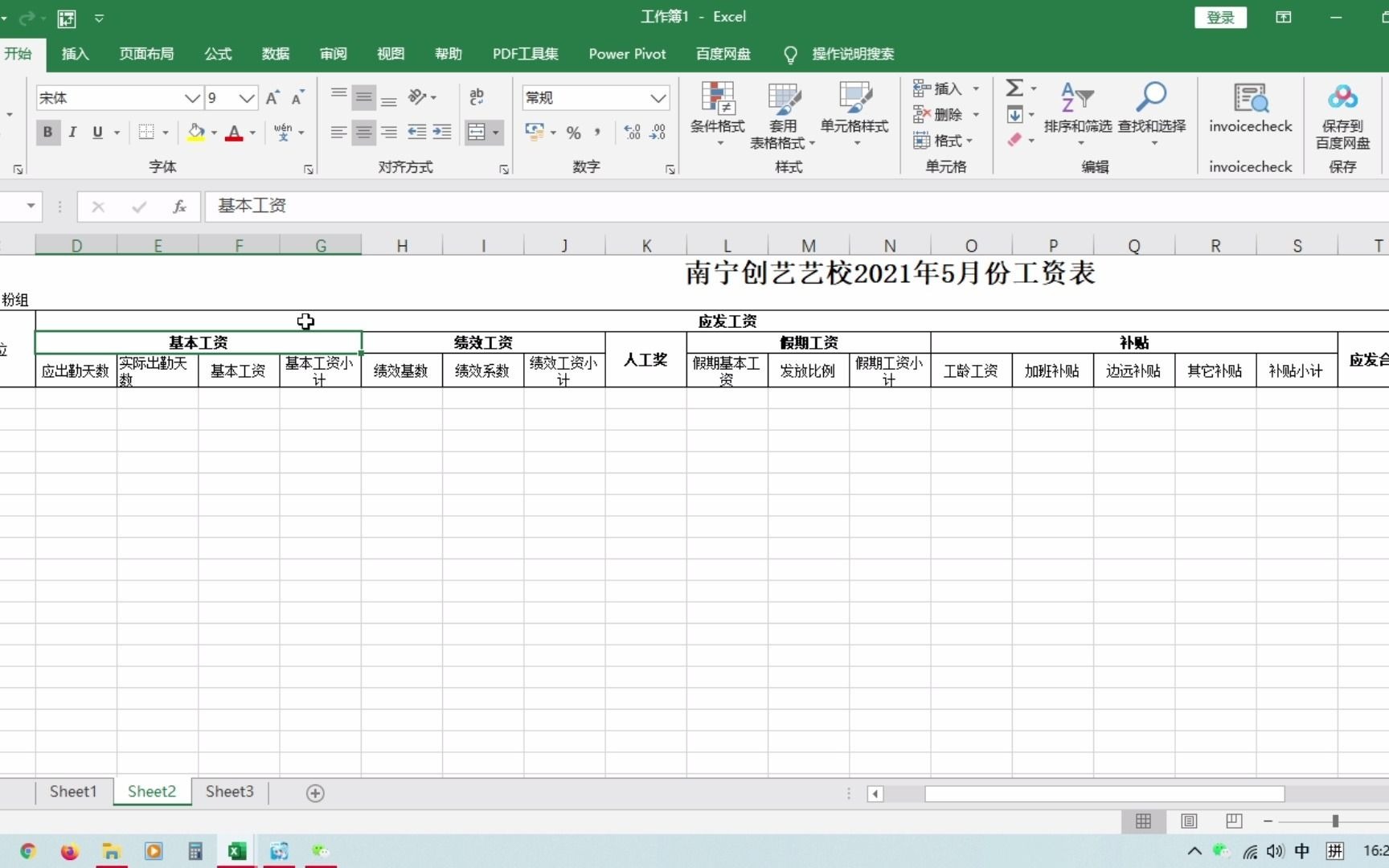This screenshot has width=1389, height=868.
Task: Switch to Sheet3 tab
Action: point(229,792)
